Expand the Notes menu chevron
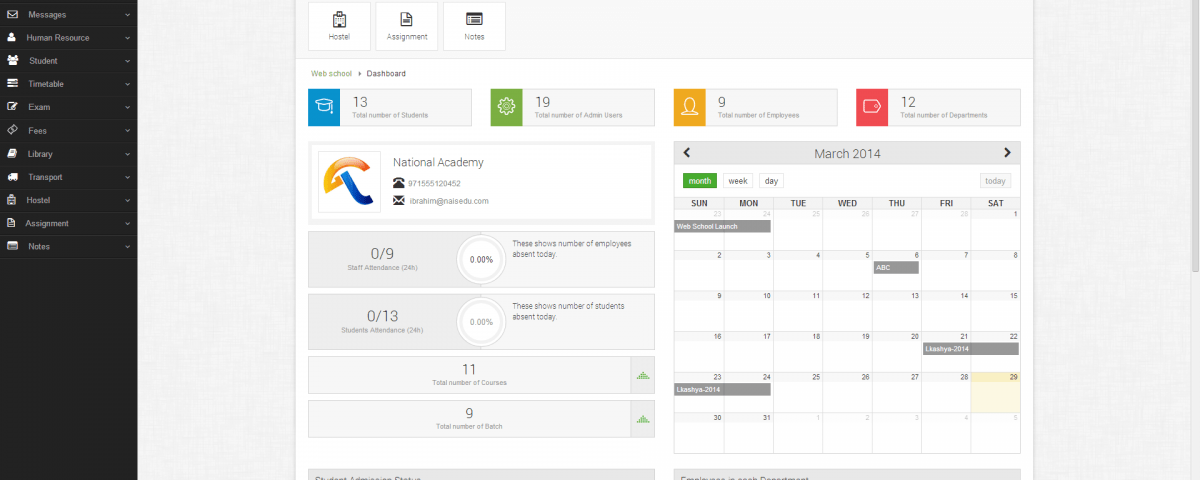The height and width of the screenshot is (480, 1200). pyautogui.click(x=127, y=246)
